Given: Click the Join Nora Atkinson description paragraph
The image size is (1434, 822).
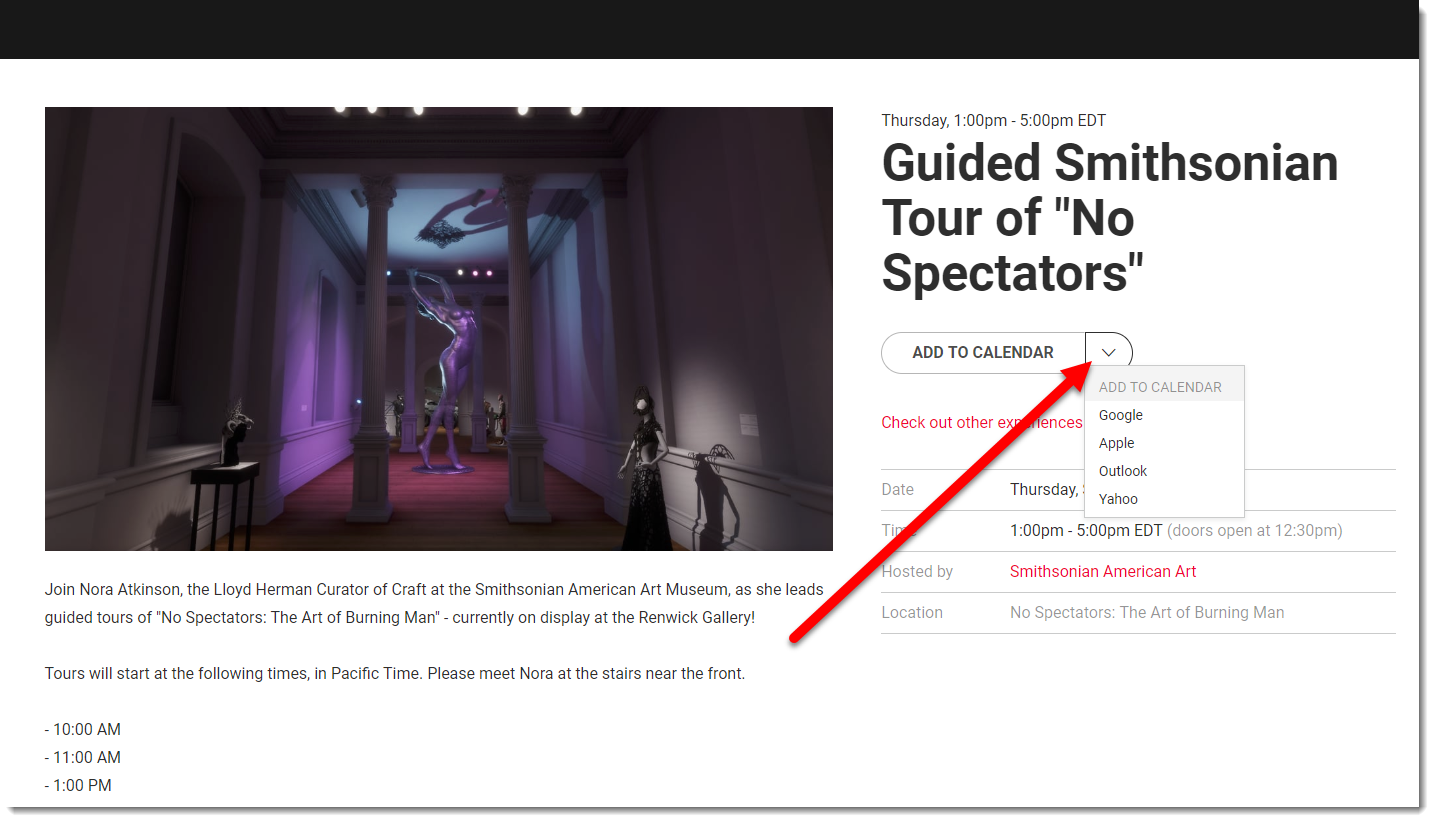Looking at the screenshot, I should point(434,604).
